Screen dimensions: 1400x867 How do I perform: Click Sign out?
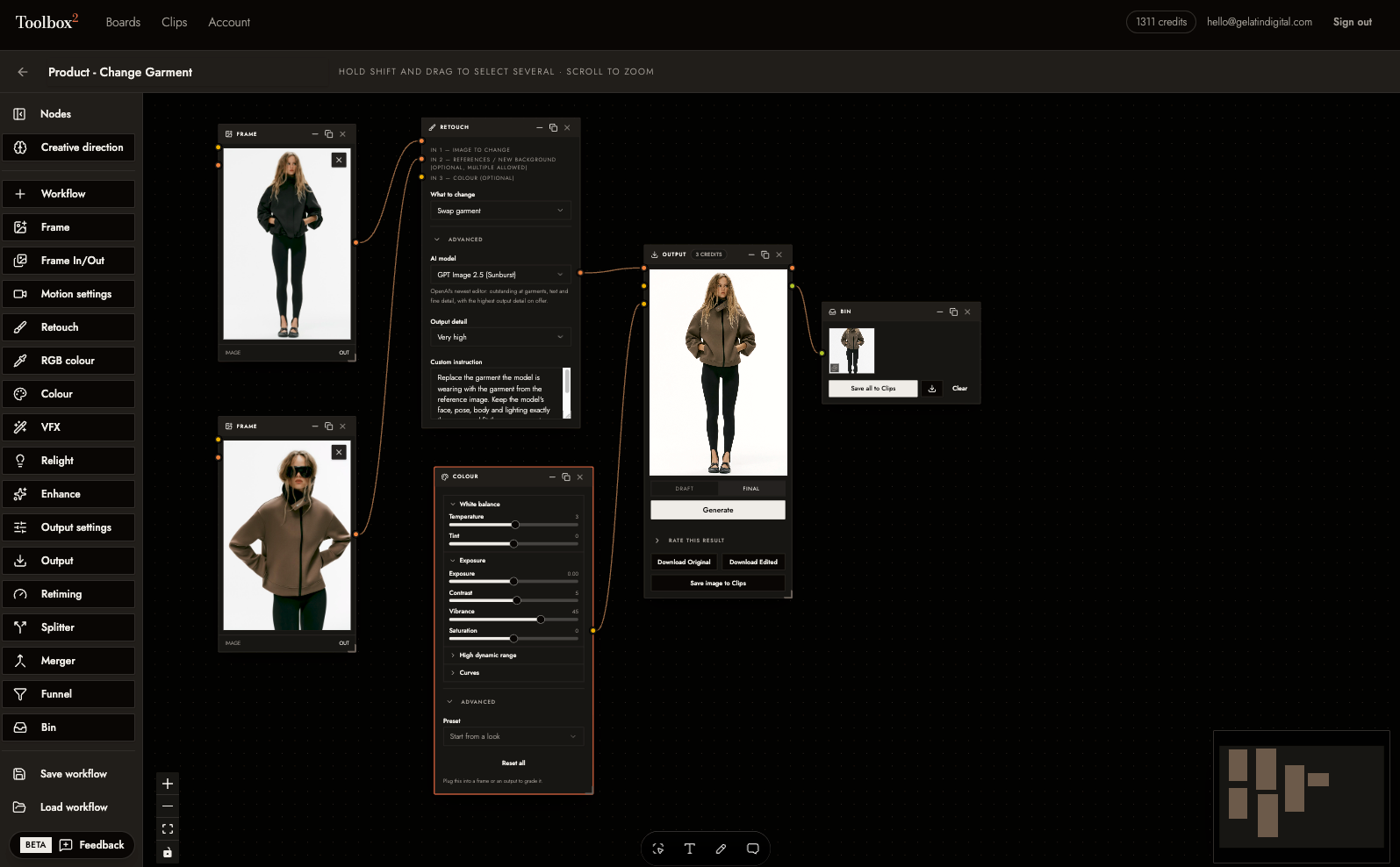point(1353,22)
